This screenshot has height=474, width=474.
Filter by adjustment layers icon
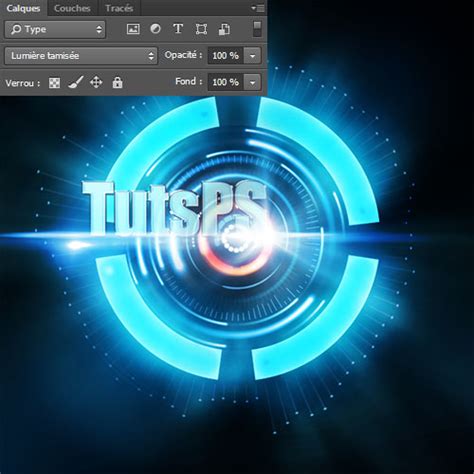[x=155, y=29]
